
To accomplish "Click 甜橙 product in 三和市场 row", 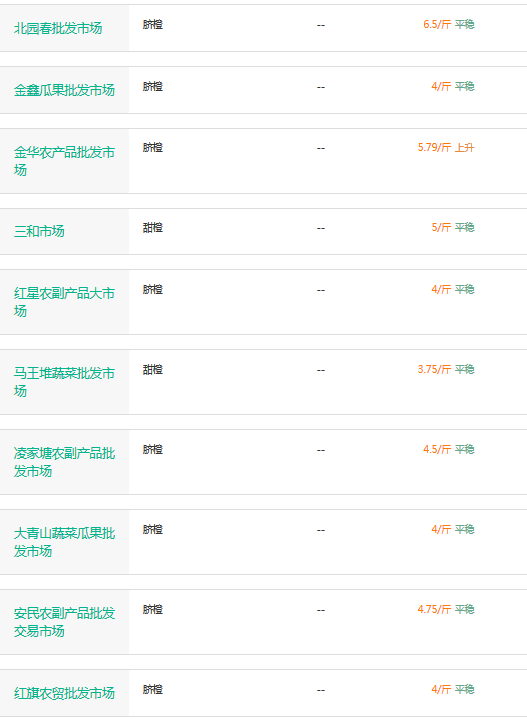I will point(153,228).
